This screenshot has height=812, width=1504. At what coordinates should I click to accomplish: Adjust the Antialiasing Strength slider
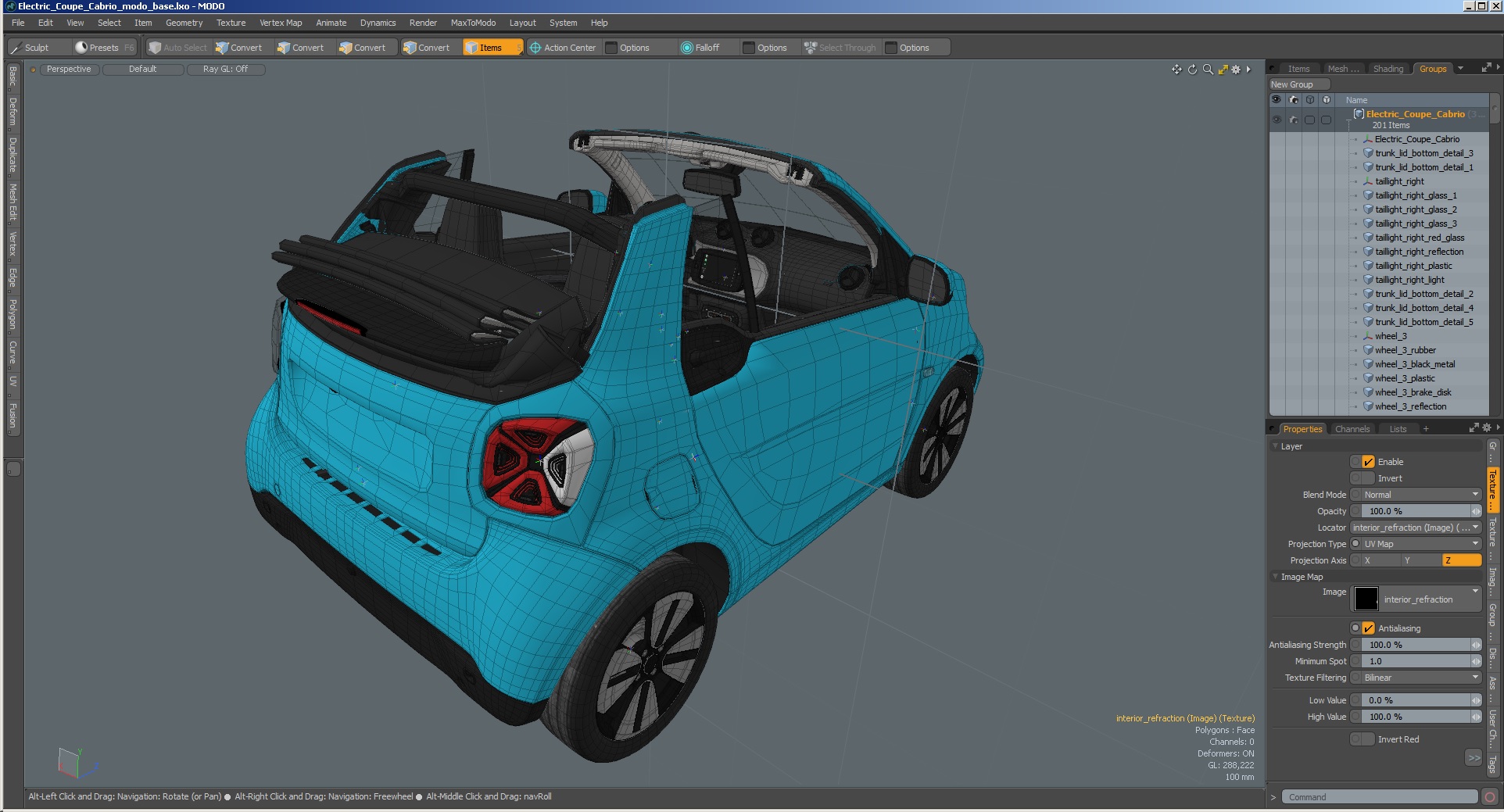(x=1421, y=645)
